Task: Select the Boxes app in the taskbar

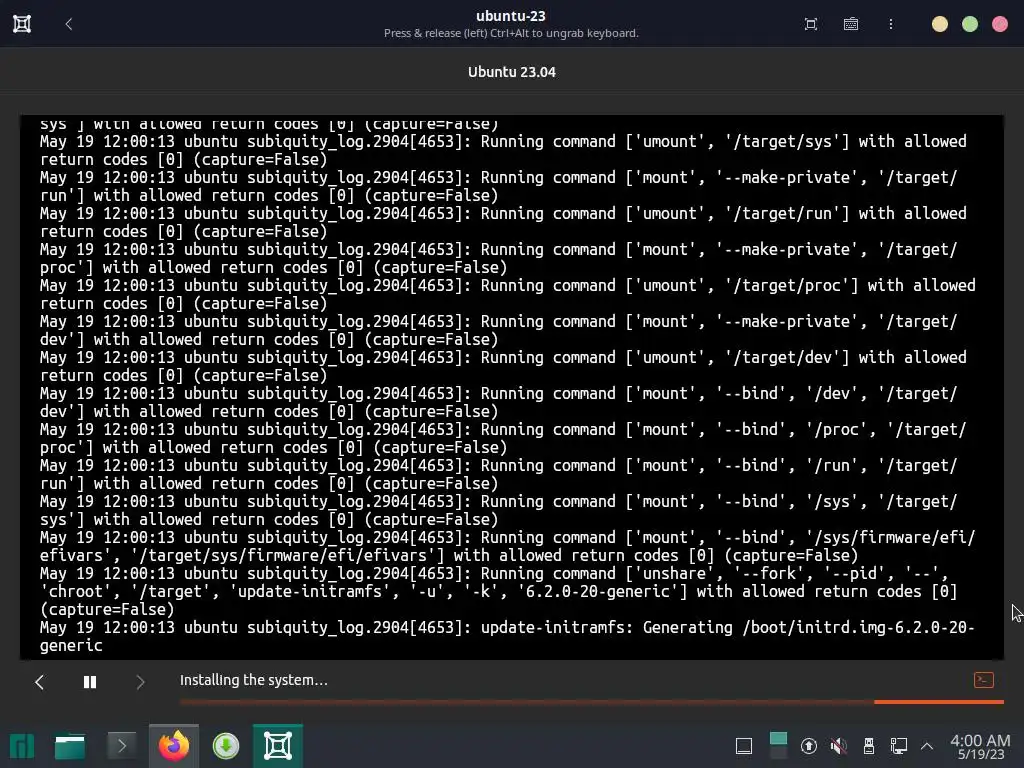Action: [278, 746]
